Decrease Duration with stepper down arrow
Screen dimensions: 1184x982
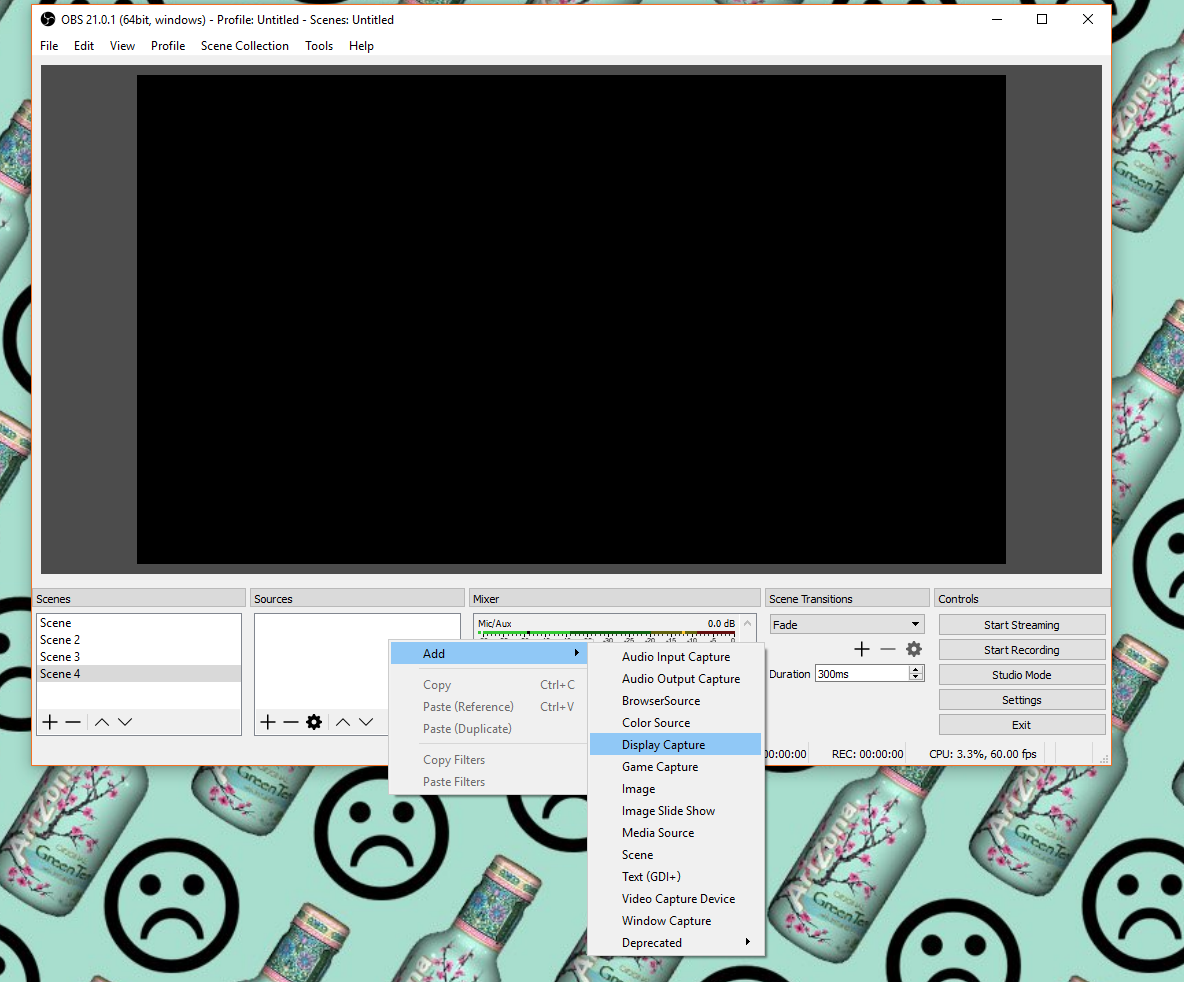[916, 678]
